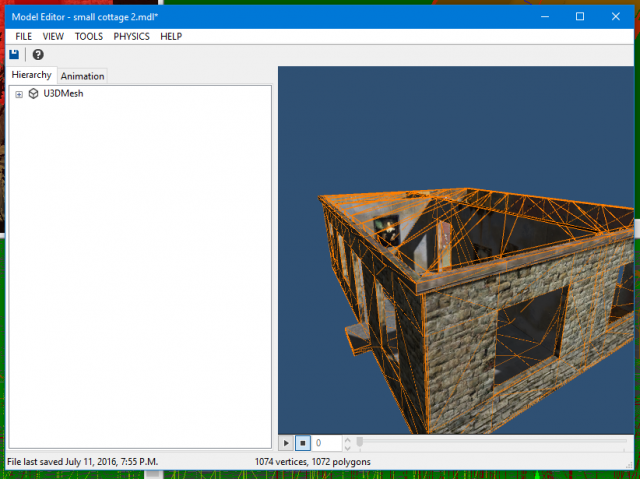Click the animation frame number field
Image resolution: width=640 pixels, height=479 pixels.
coord(327,443)
